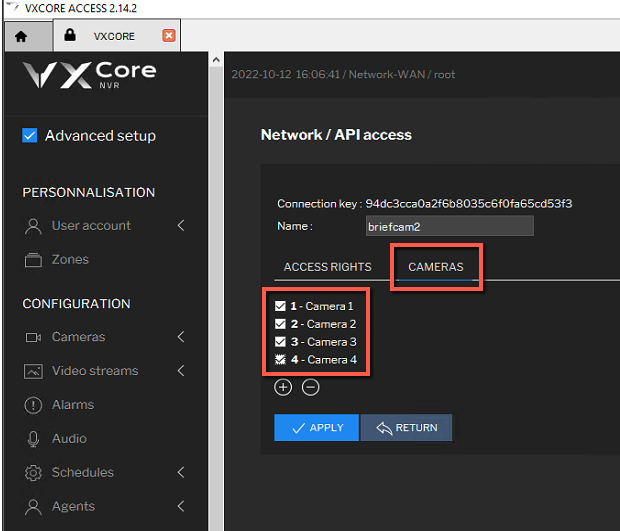The width and height of the screenshot is (620, 531).
Task: Open Alarms from the sidebar
Action: click(73, 405)
